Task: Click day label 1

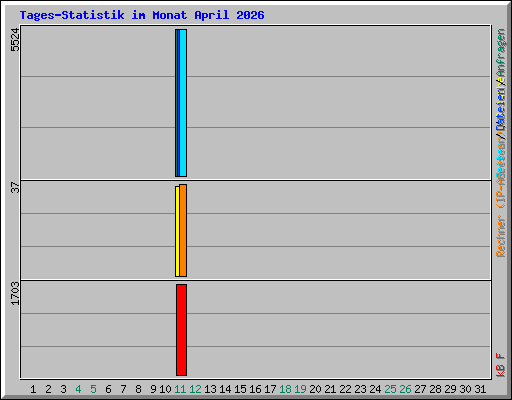Action: coord(33,389)
